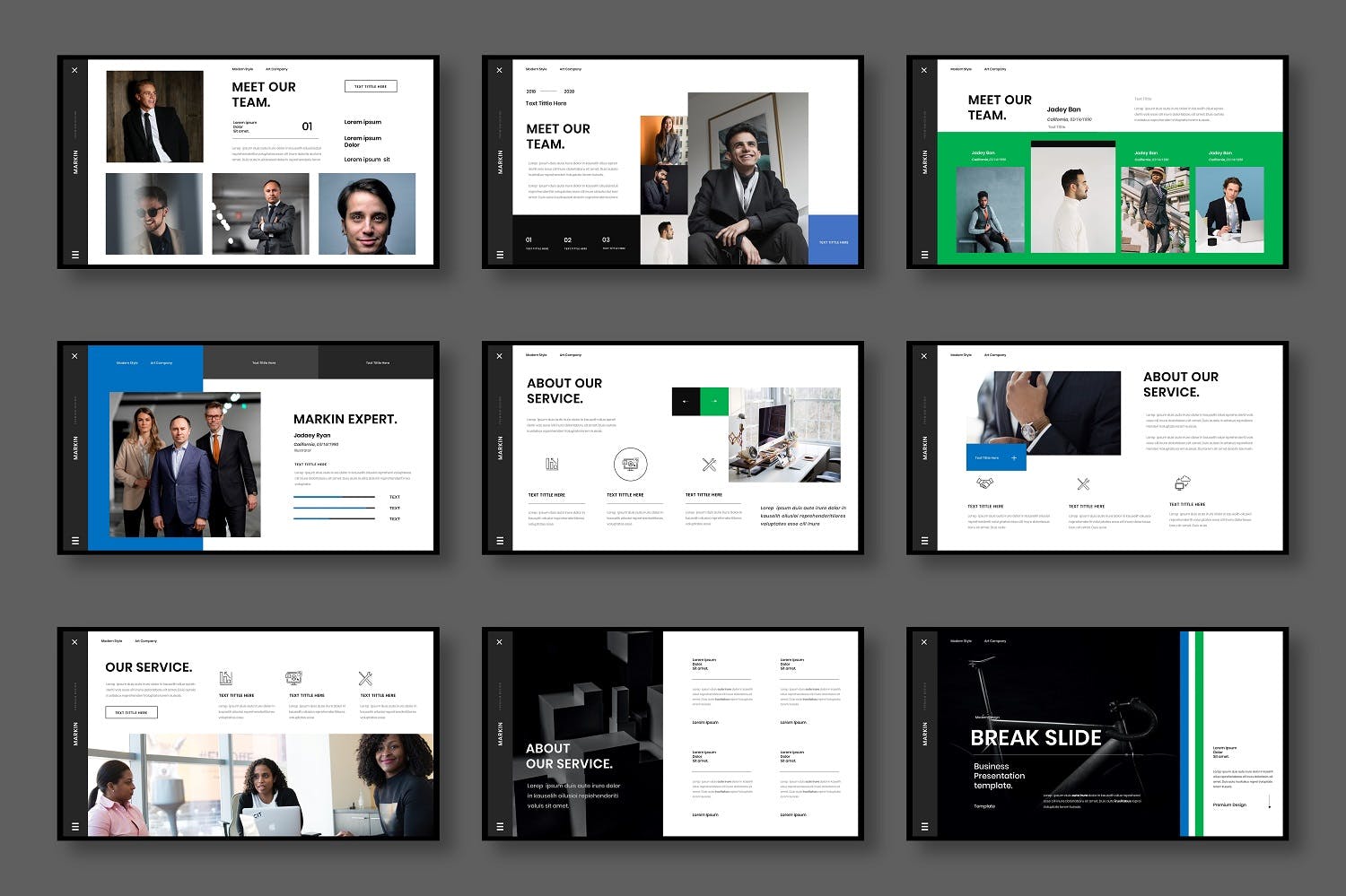Screen dimensions: 1346x896
Task: Click 01 label in black bar of 2019–2020 Meet Our Team slide
Action: 529,239
